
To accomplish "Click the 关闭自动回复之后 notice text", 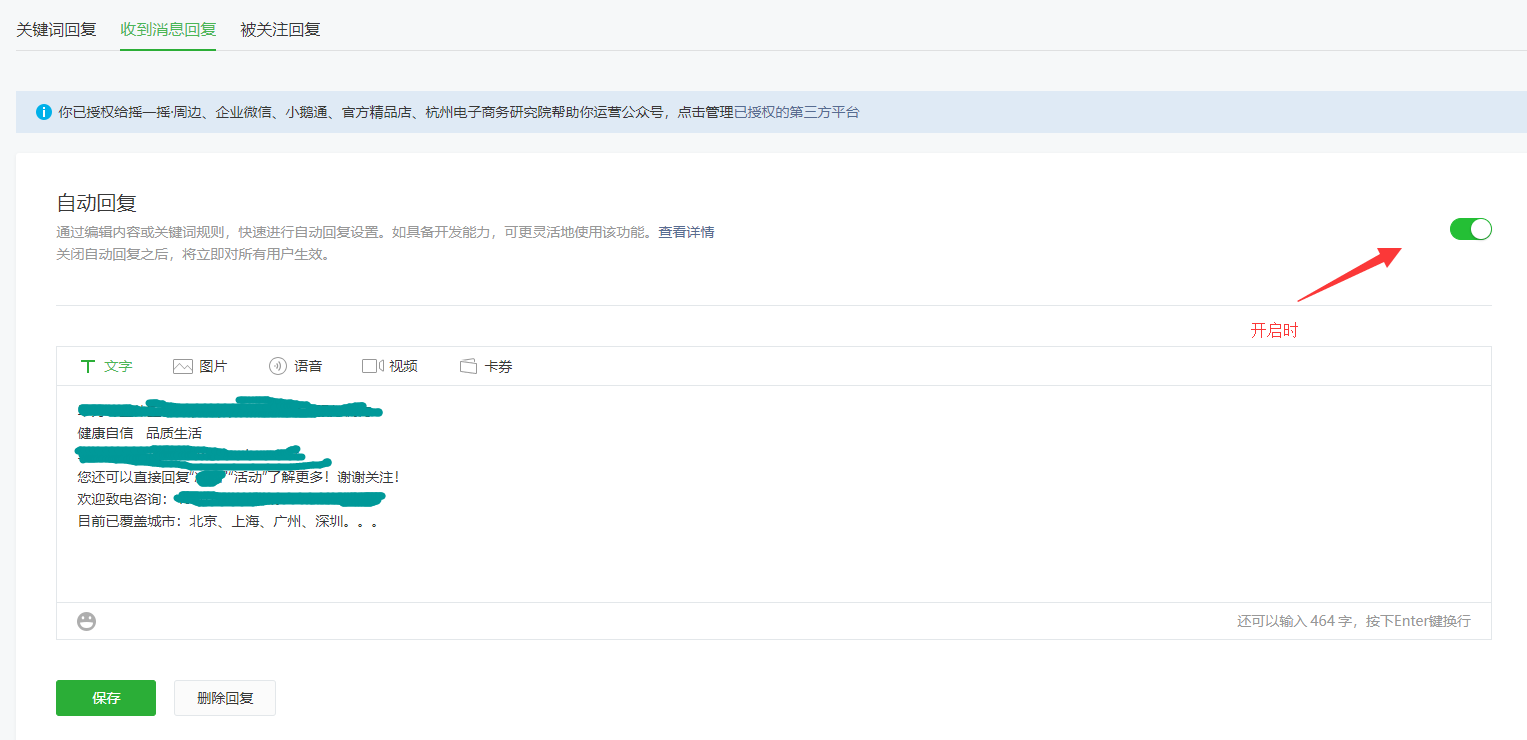I will coord(193,254).
